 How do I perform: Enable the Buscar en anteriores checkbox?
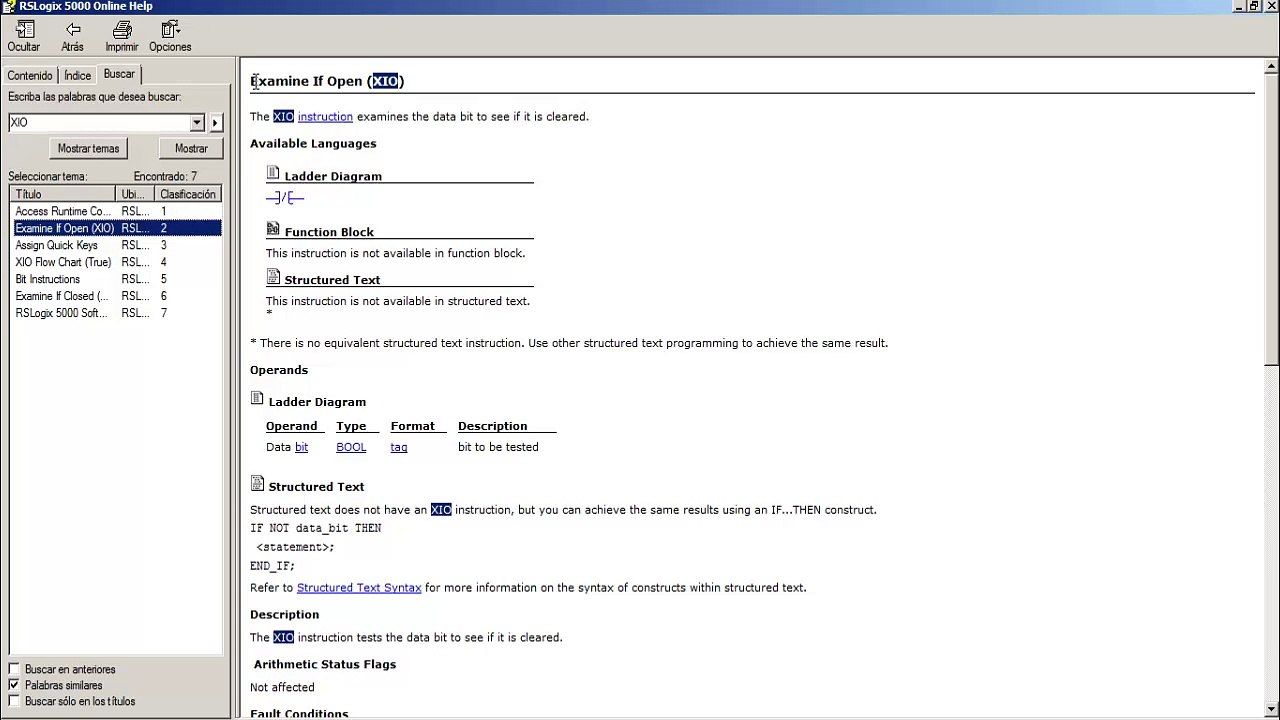tap(14, 669)
